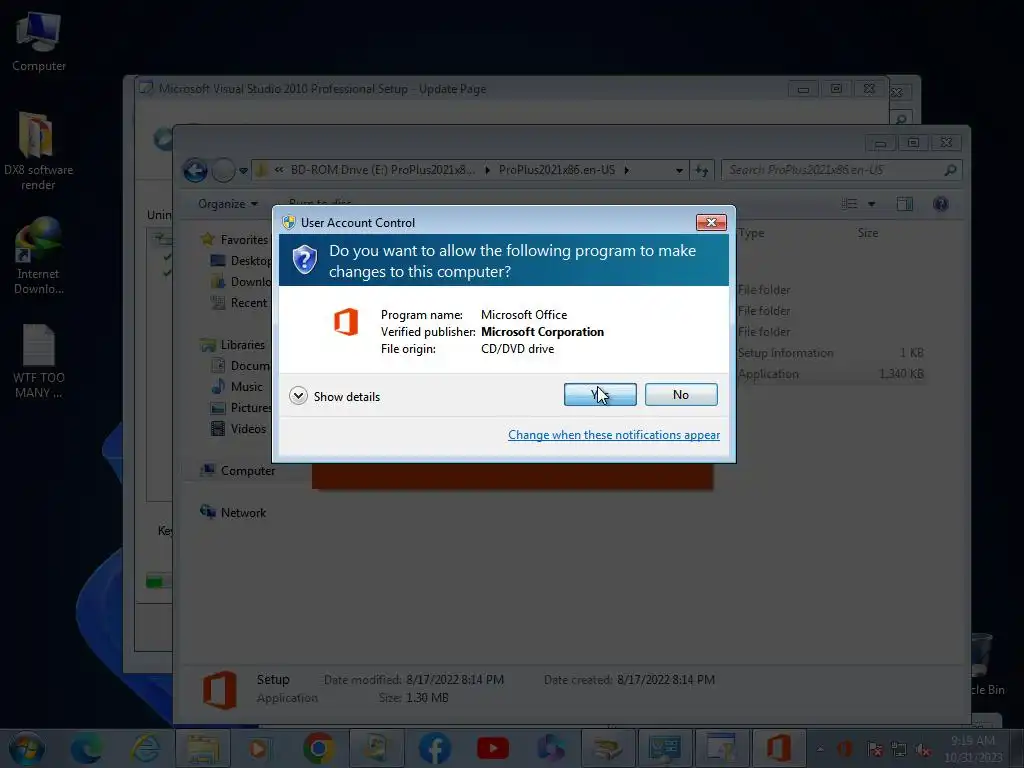The image size is (1024, 768).
Task: Open the Windows Start button
Action: pos(27,748)
